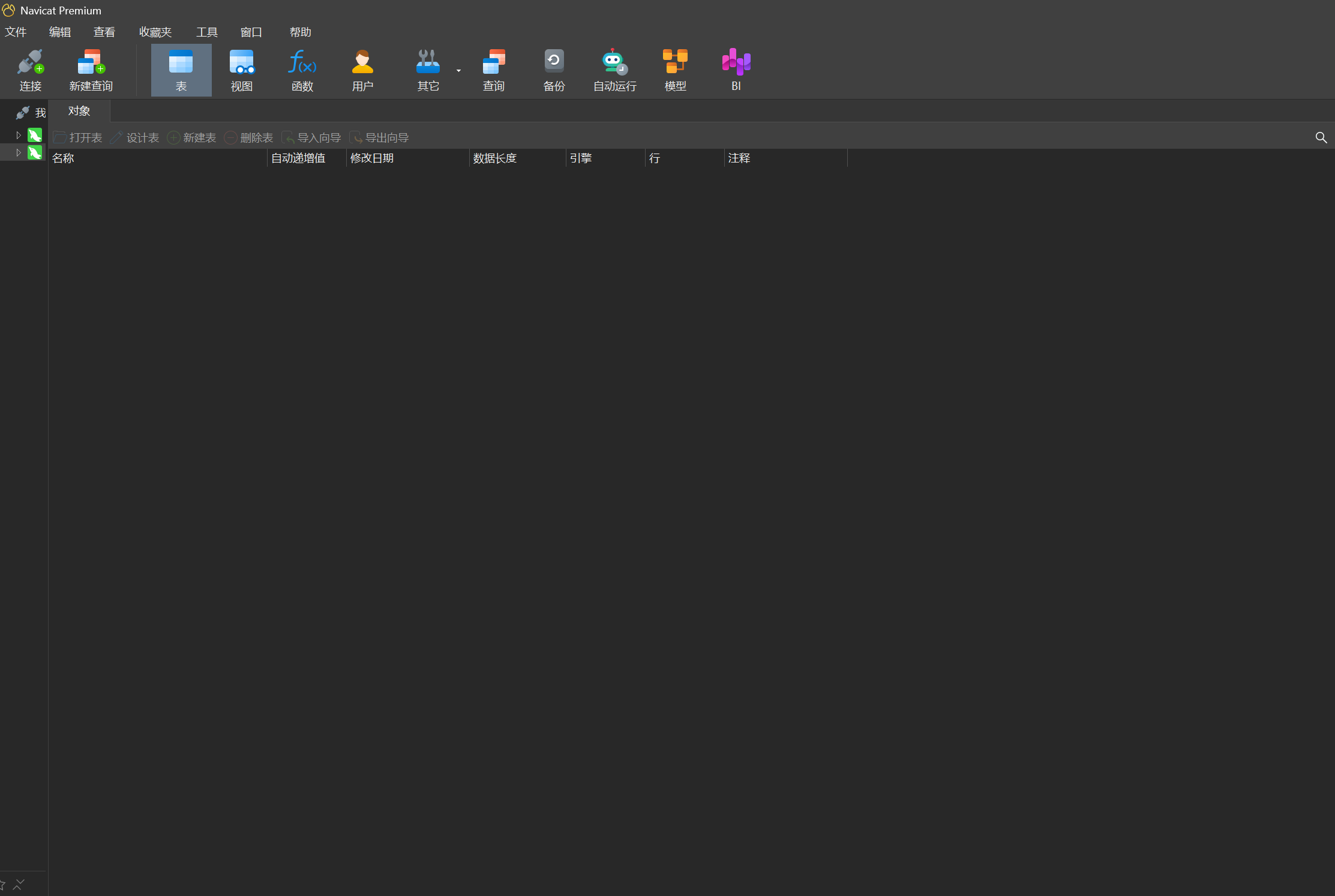The height and width of the screenshot is (896, 1335).
Task: Click the Connection plug icon
Action: click(x=30, y=62)
